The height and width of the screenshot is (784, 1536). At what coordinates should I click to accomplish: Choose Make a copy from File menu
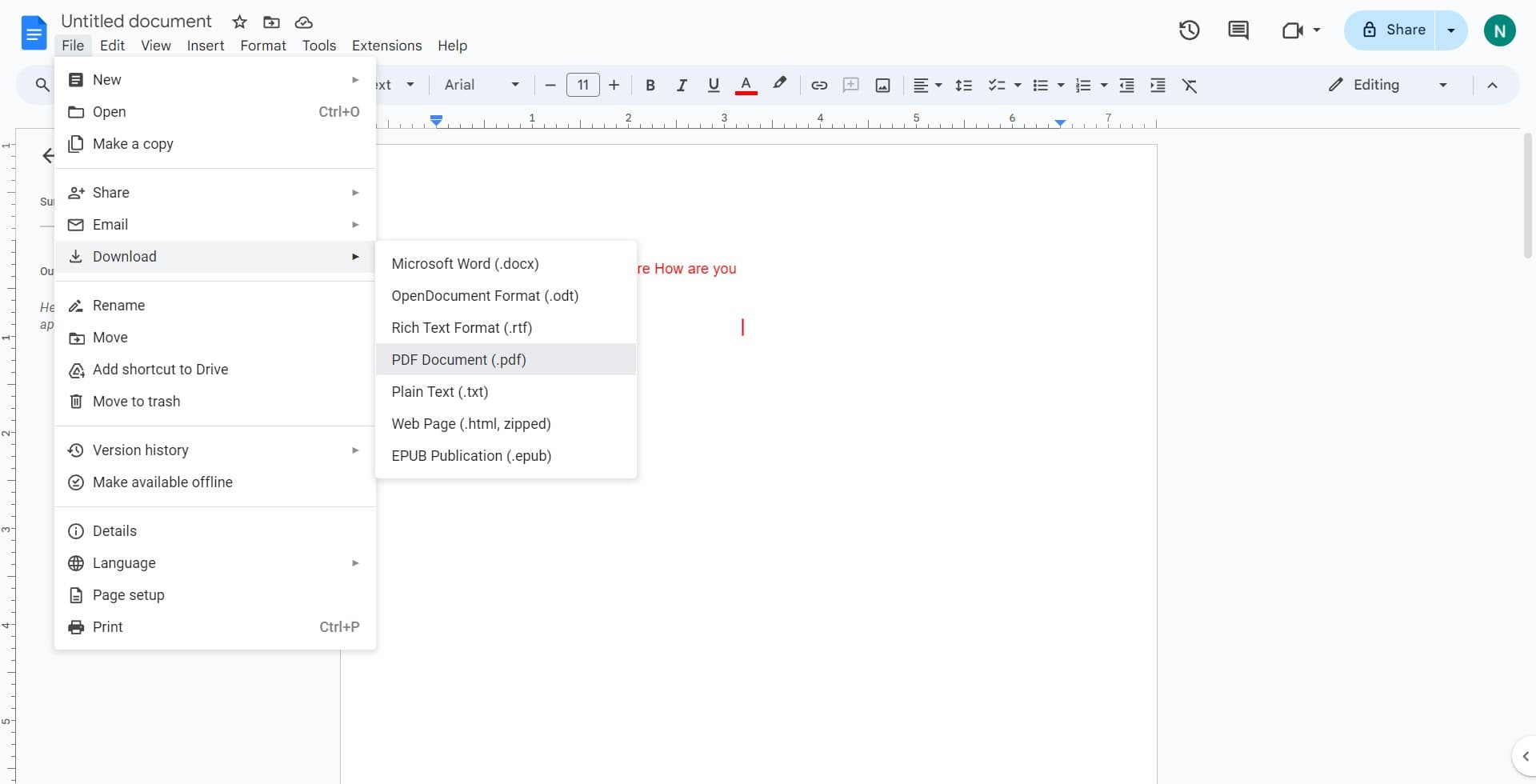pyautogui.click(x=133, y=144)
